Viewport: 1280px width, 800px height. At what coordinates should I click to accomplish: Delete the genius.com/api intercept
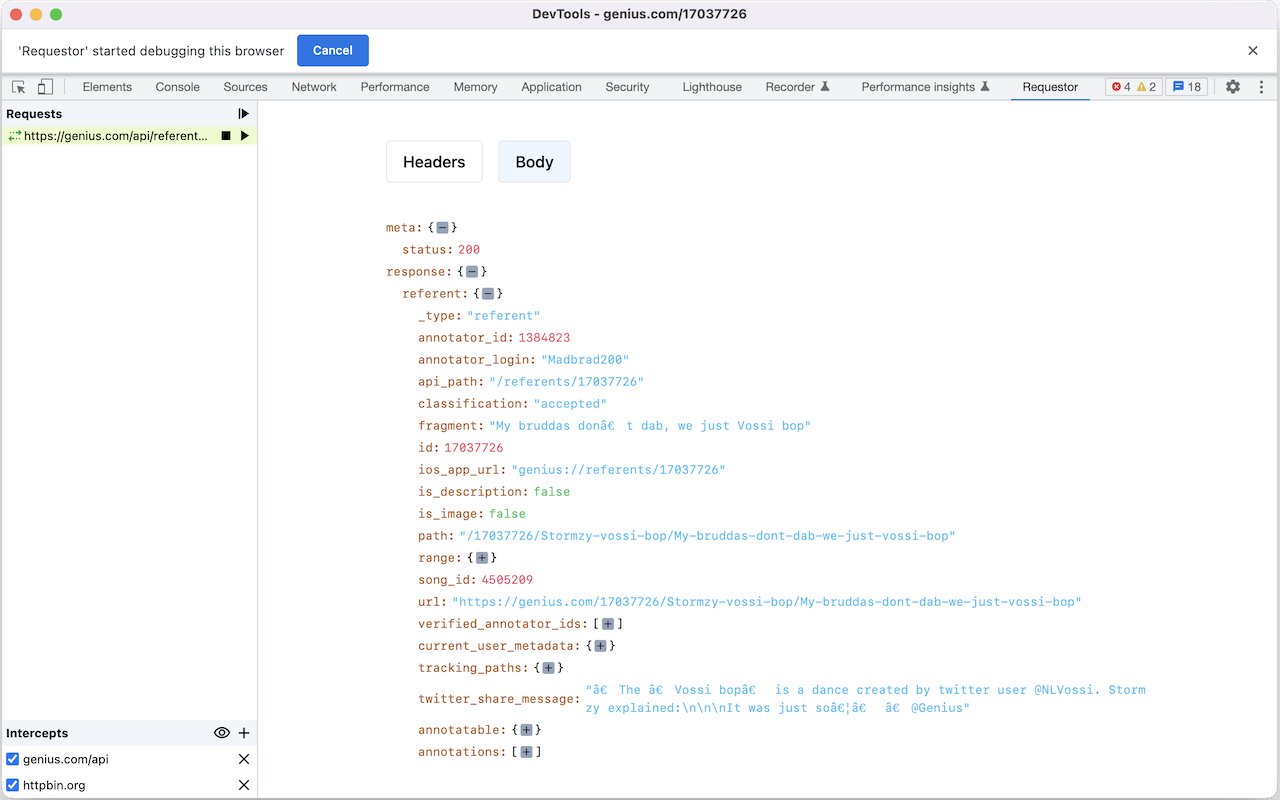[x=244, y=759]
